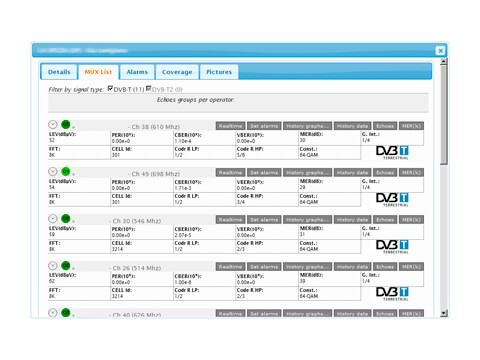Screen dimensions: 480x360
Task: Click DVB-T Terrestrial logo in Ch 30 row
Action: click(392, 246)
